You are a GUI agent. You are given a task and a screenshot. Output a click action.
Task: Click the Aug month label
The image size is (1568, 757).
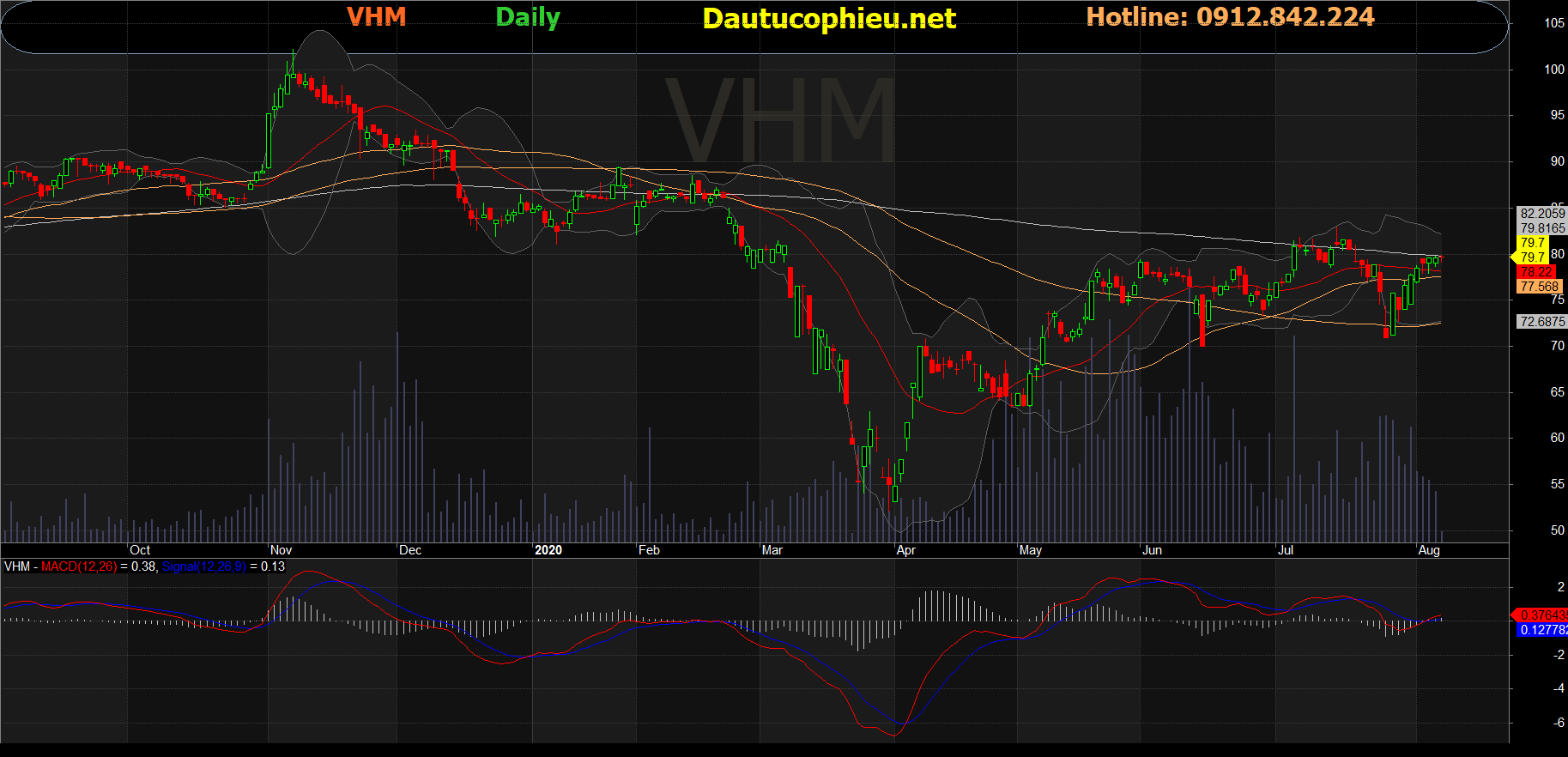pos(1428,550)
